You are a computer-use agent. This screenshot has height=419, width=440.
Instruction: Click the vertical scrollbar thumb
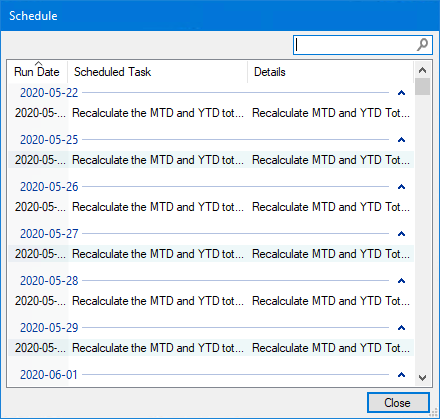(422, 87)
